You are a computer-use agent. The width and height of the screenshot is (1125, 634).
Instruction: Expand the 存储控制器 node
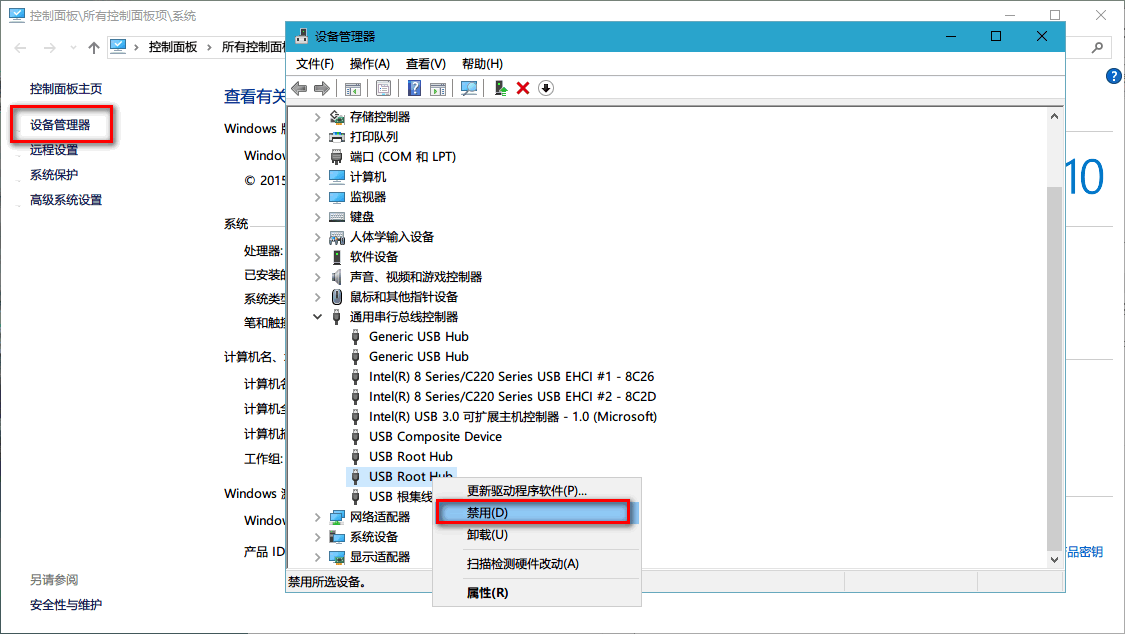(317, 117)
